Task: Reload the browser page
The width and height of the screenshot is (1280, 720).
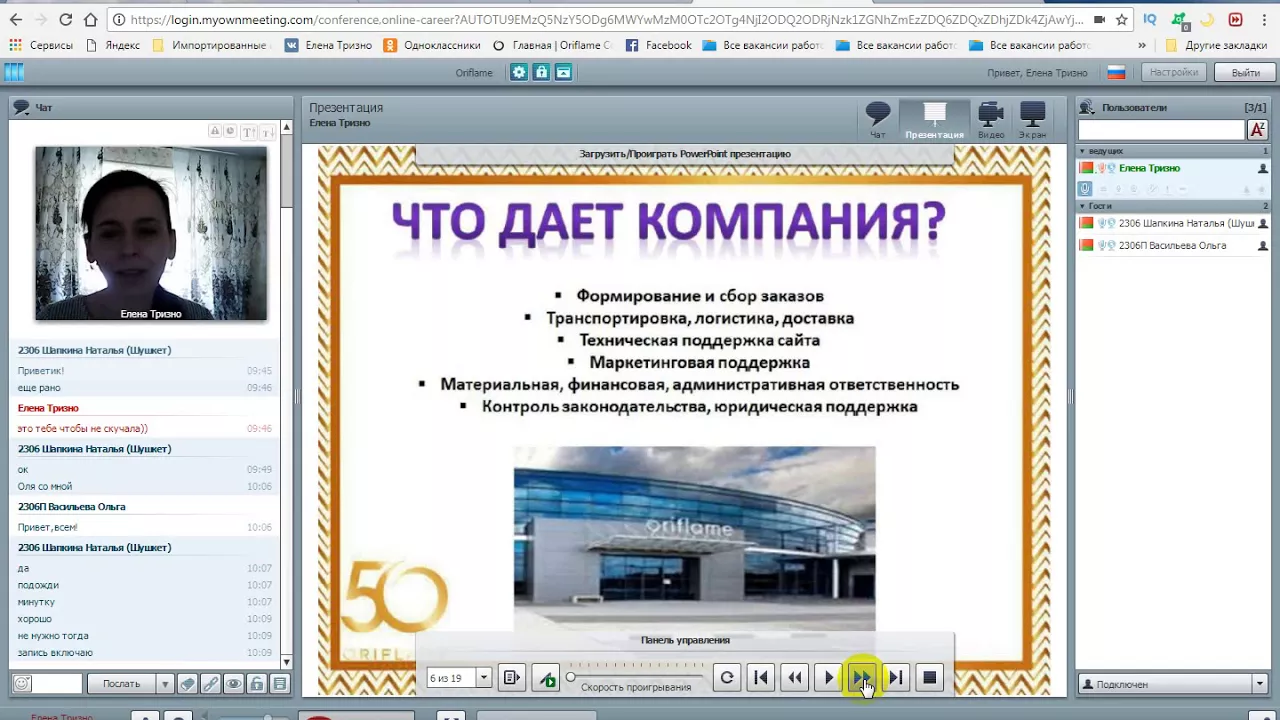Action: coord(65,19)
